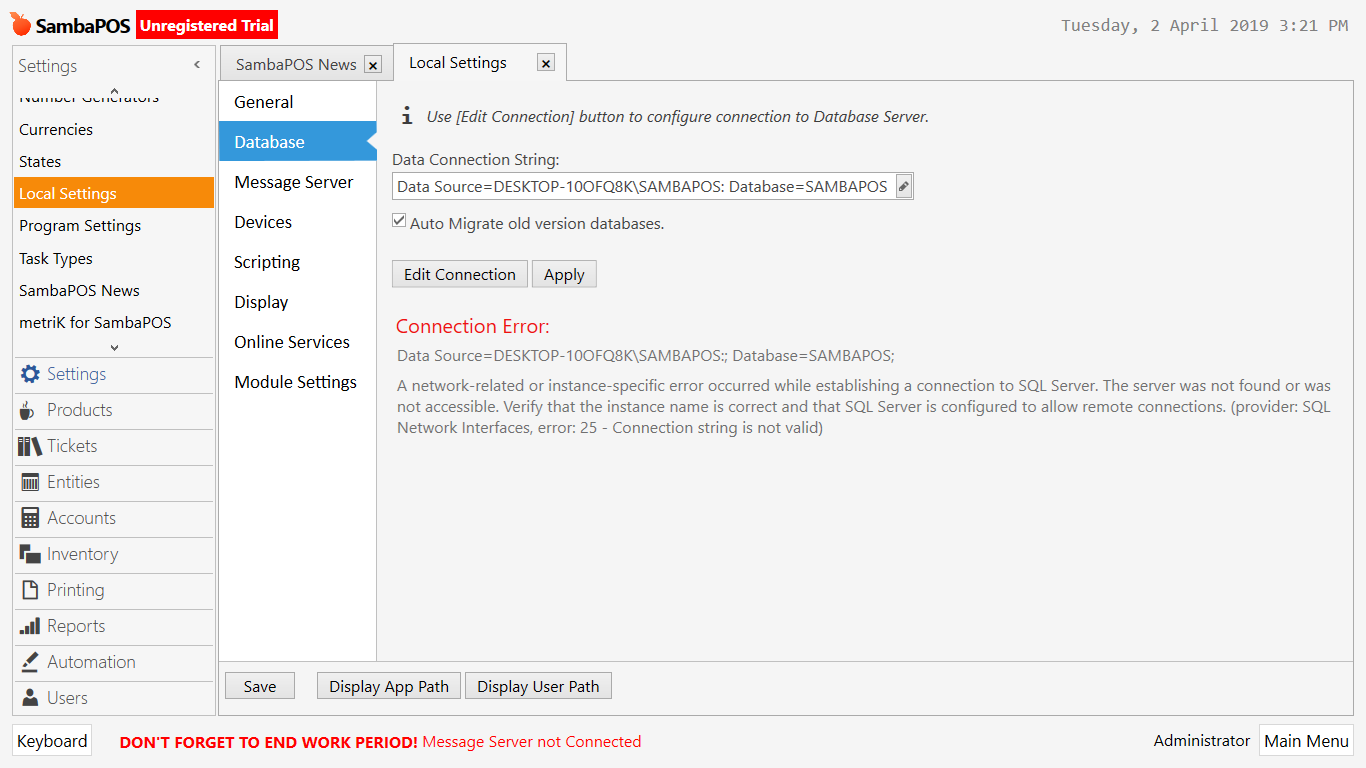
Task: Open the Inventory section
Action: tap(115, 554)
